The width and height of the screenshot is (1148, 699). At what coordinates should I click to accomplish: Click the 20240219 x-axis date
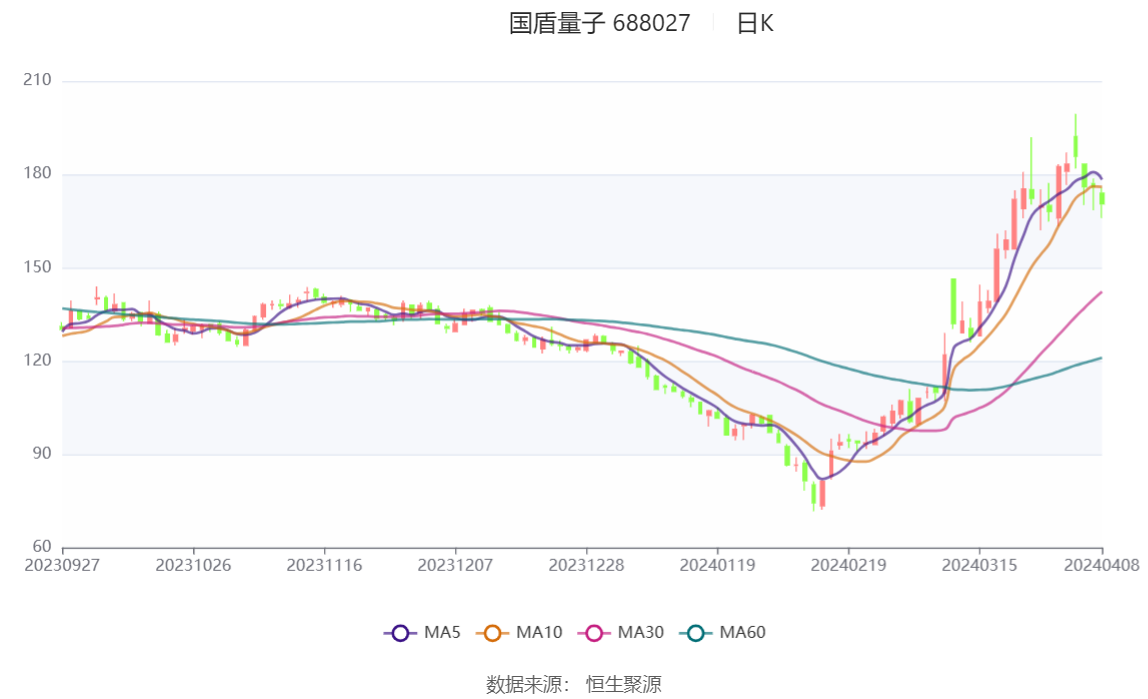pos(849,565)
